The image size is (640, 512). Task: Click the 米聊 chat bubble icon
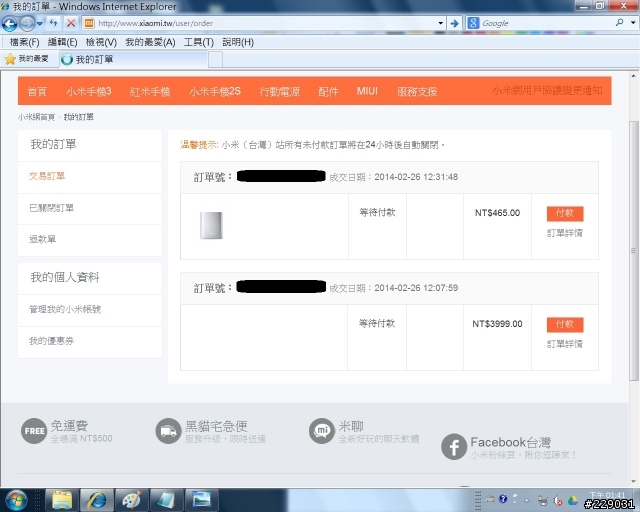[x=322, y=431]
